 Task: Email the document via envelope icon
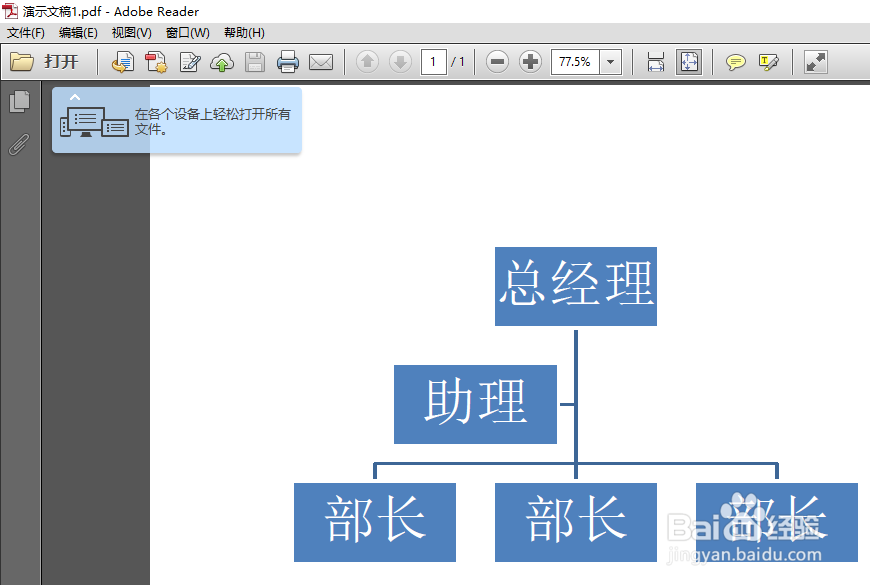click(320, 62)
